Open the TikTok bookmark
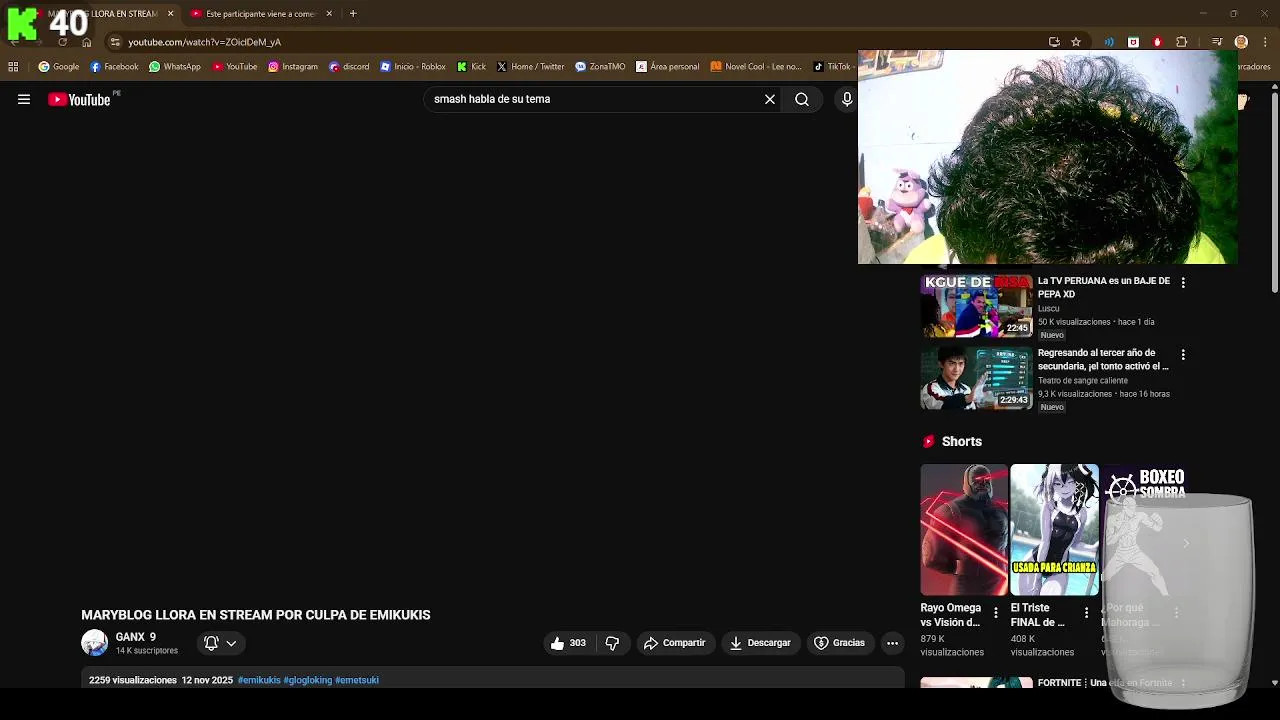Screen dimensions: 1280x720 point(832,67)
